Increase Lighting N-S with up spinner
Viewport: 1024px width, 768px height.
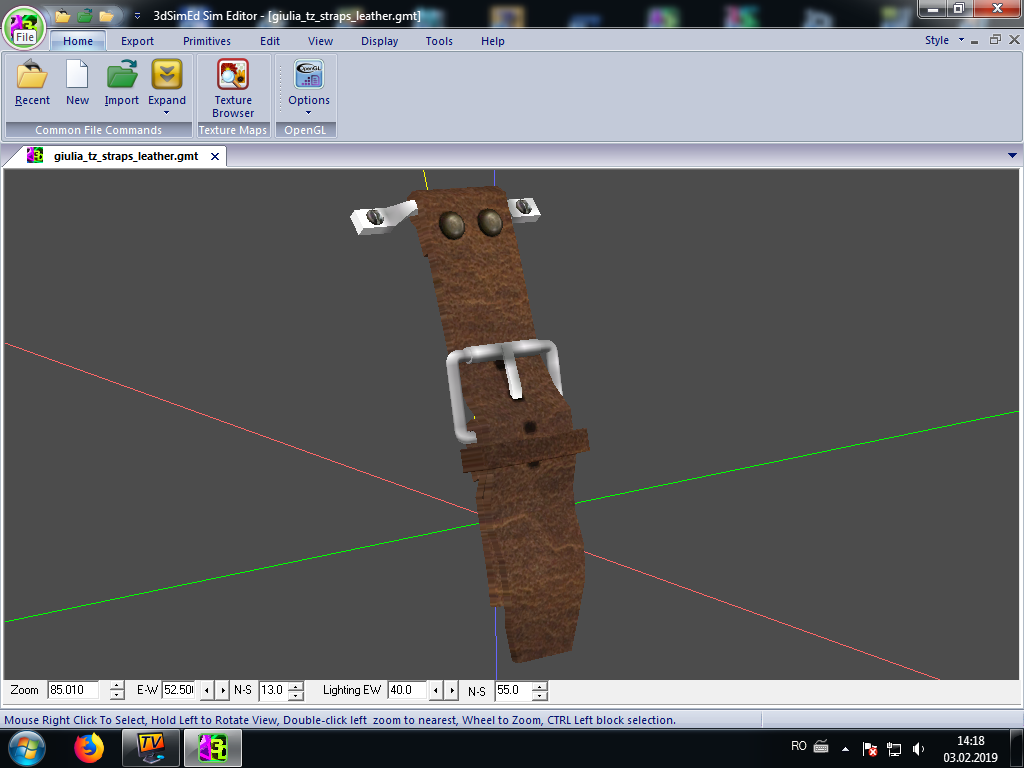coord(539,686)
